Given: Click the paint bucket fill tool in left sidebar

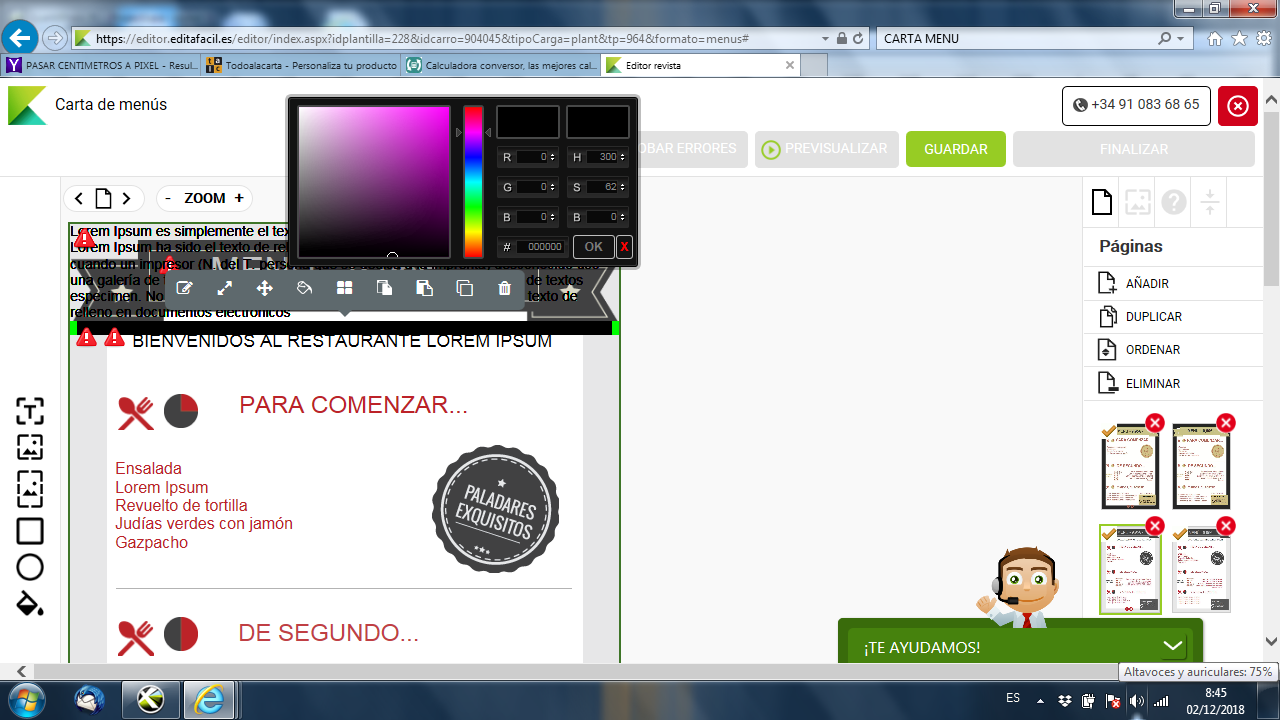Looking at the screenshot, I should (x=30, y=604).
